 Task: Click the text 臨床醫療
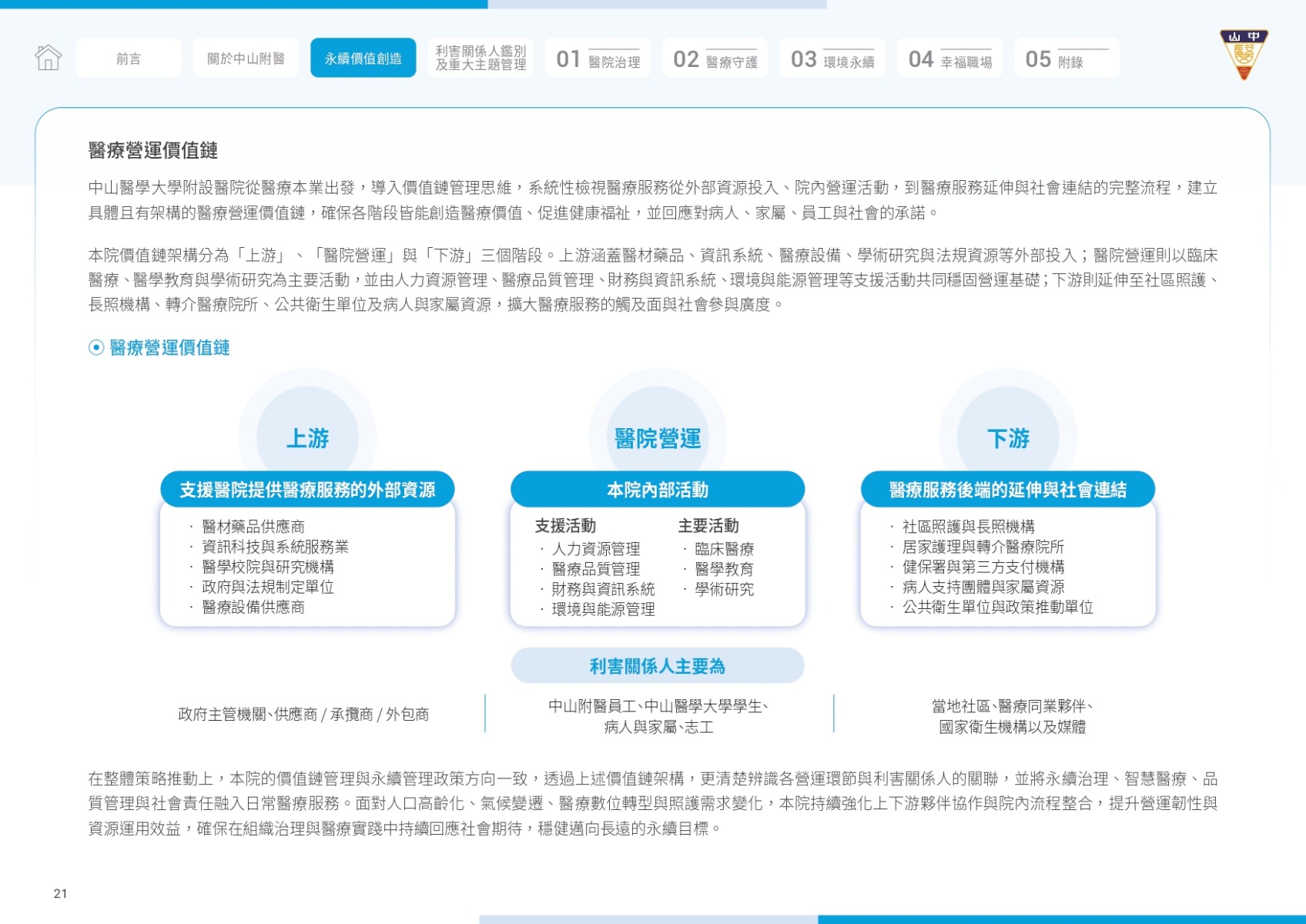click(724, 549)
